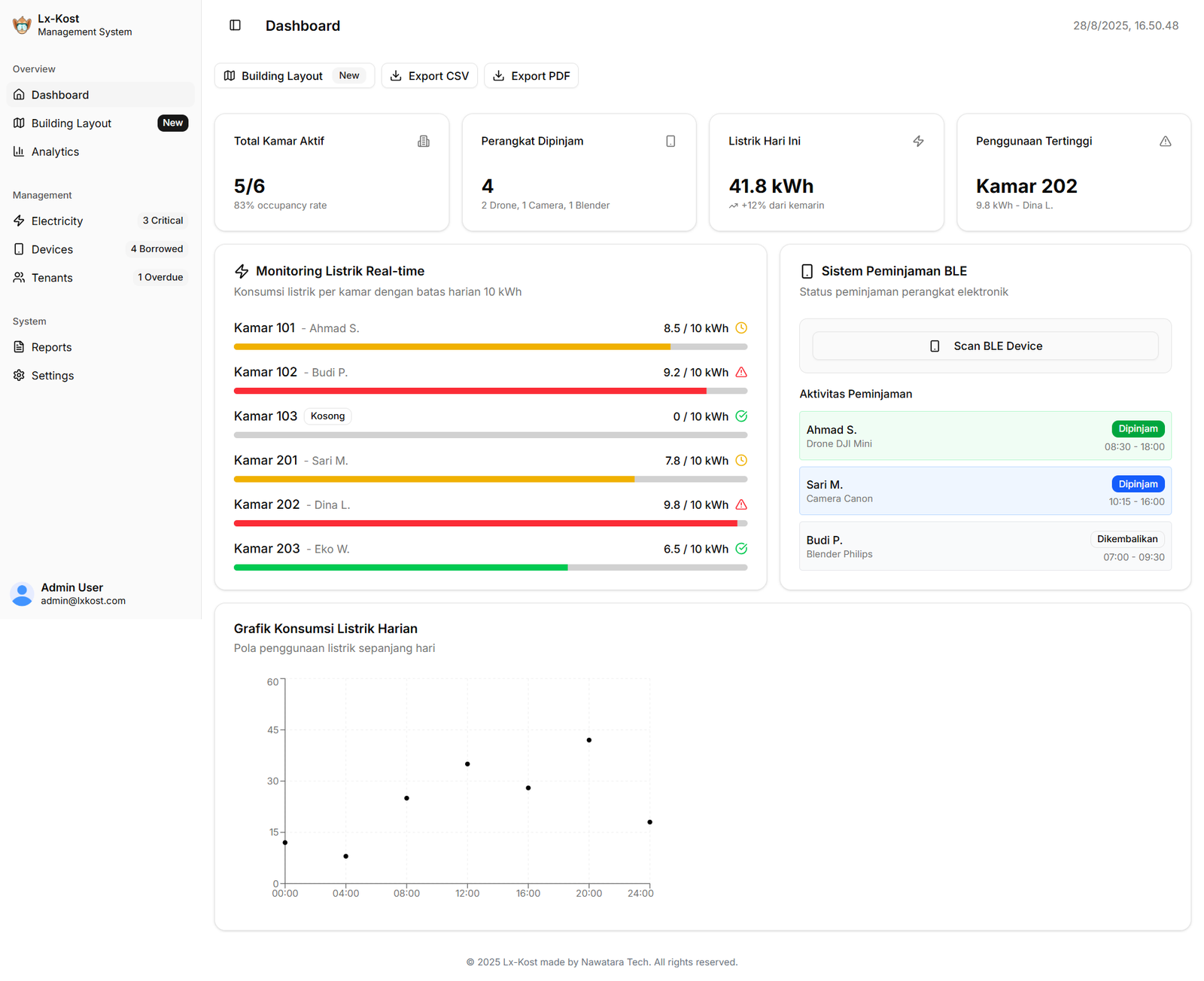The width and height of the screenshot is (1204, 981).
Task: Click the check icon for Kamar 203
Action: pyautogui.click(x=741, y=549)
